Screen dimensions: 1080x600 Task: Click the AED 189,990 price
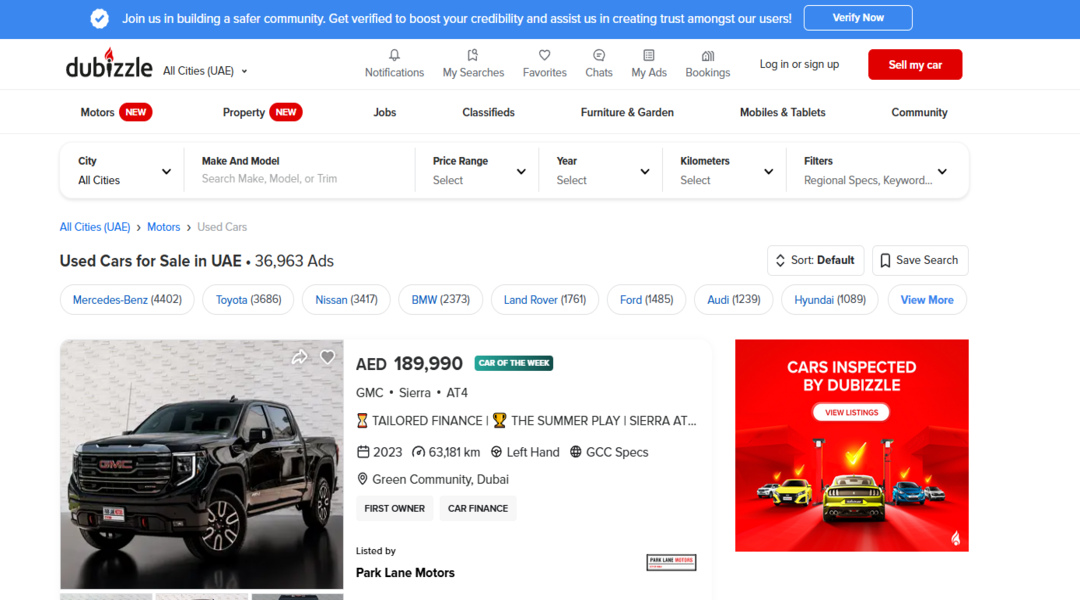click(409, 364)
